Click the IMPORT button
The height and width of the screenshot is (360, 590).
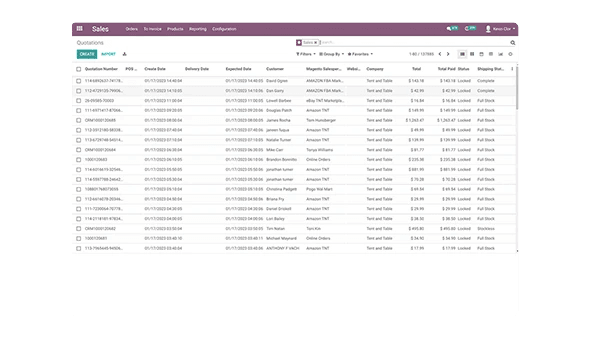tap(108, 54)
